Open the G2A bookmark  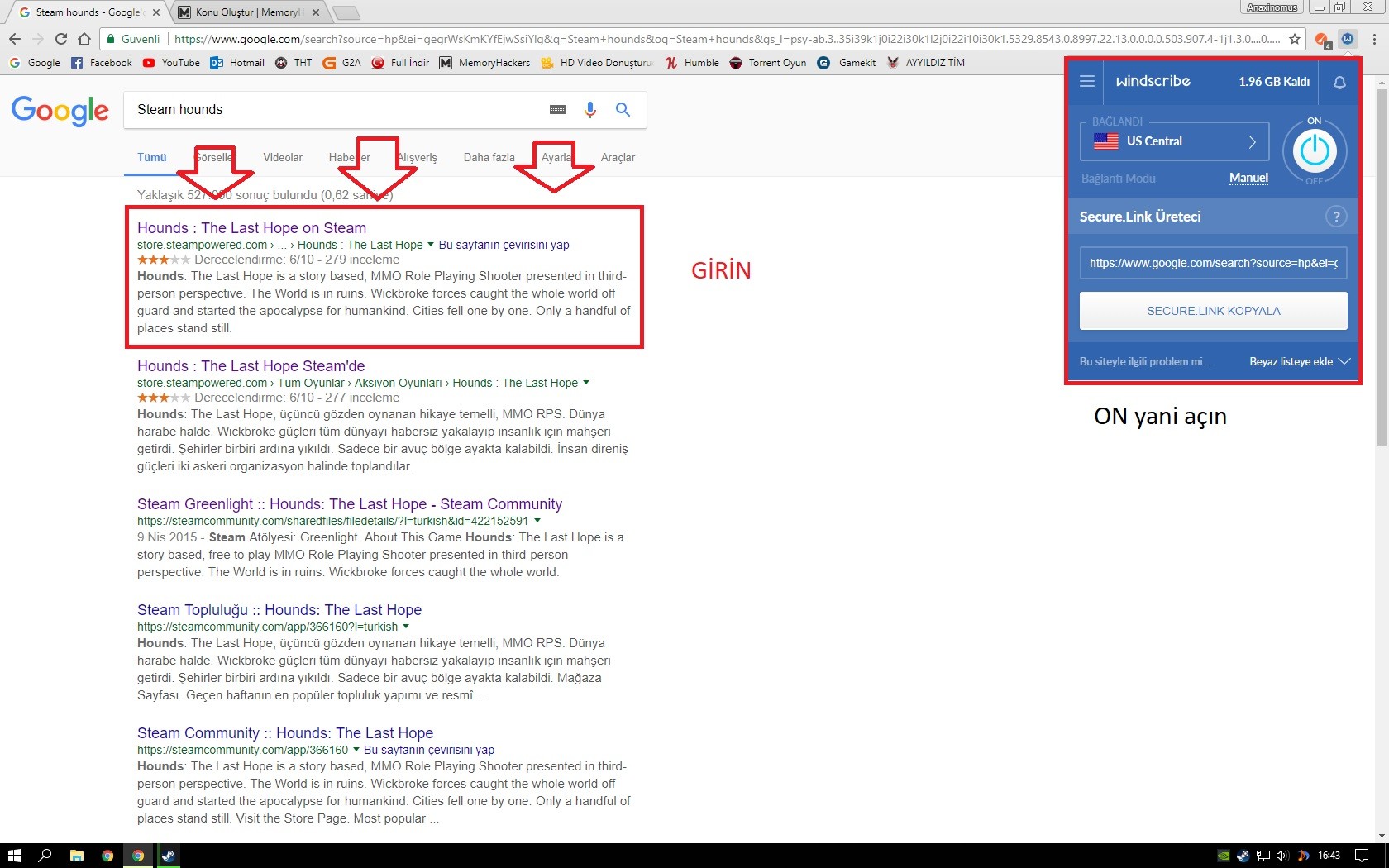[341, 63]
